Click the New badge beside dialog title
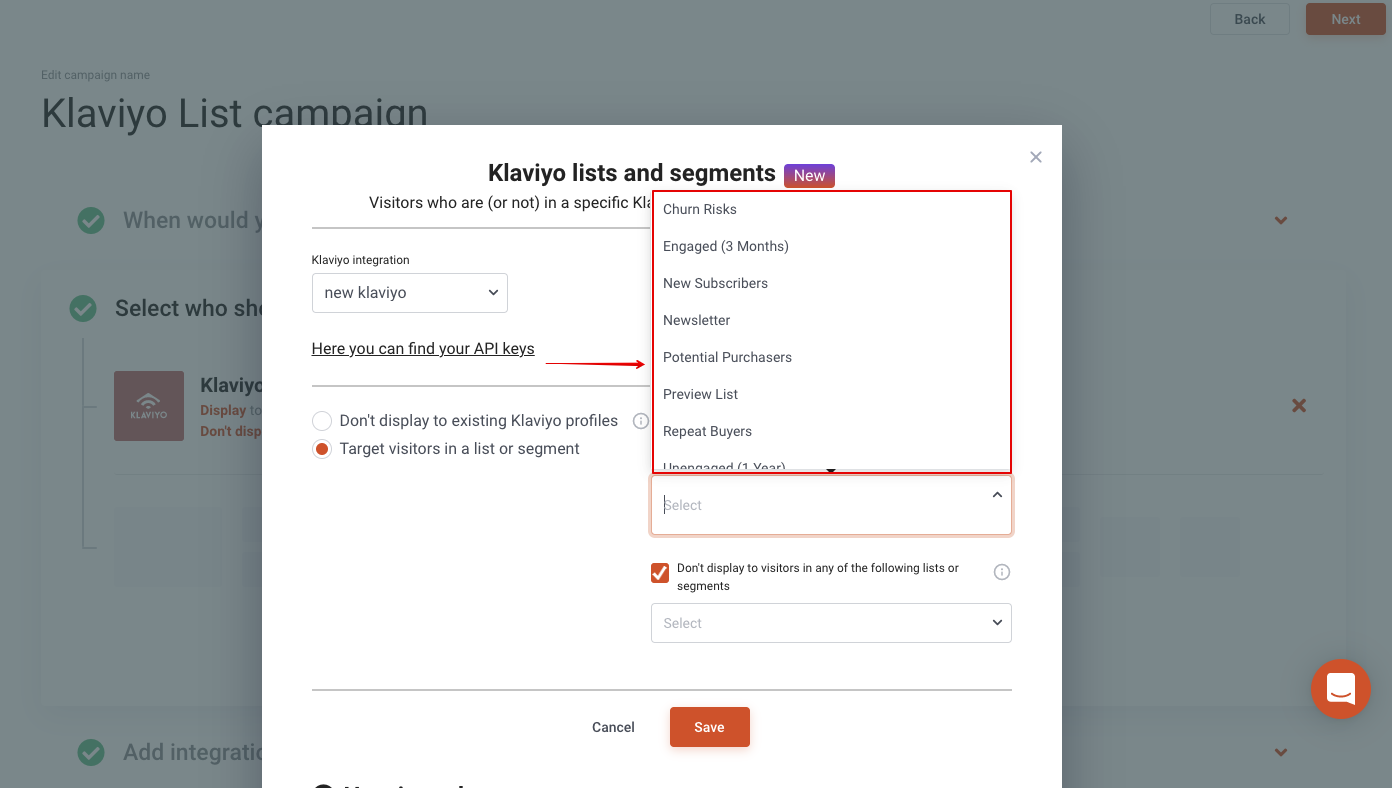This screenshot has height=788, width=1392. pos(809,175)
